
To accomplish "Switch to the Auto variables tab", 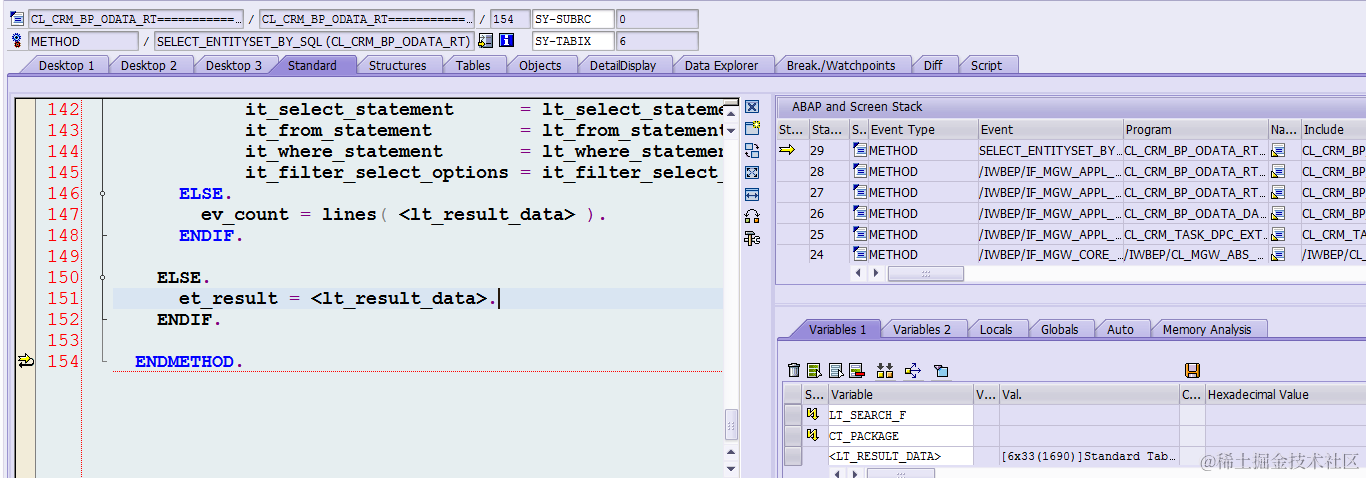I will point(1120,329).
